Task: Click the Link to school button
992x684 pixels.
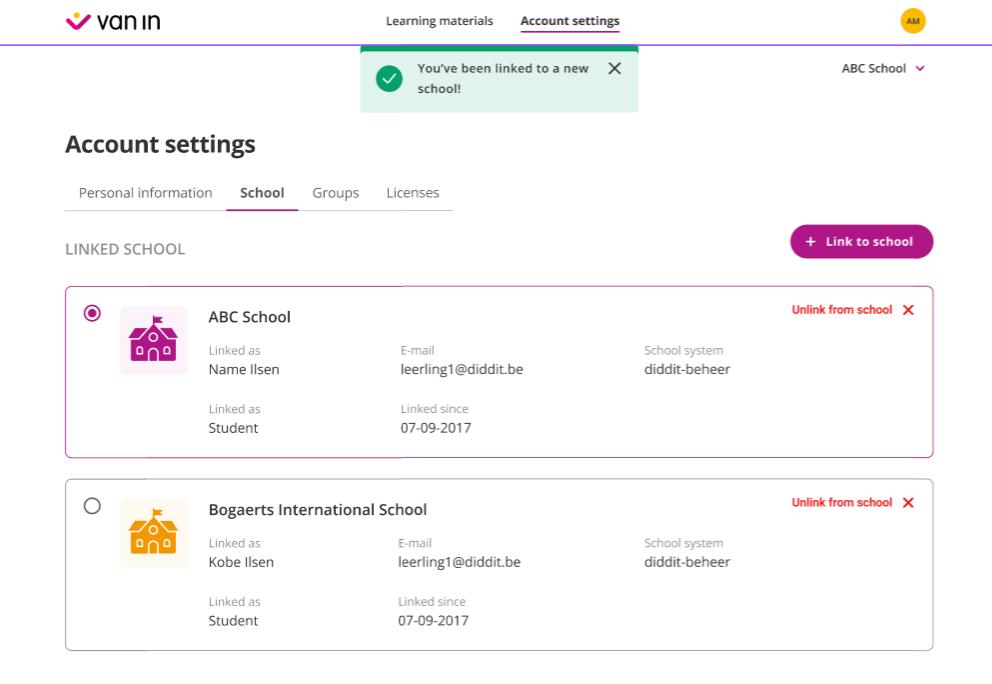Action: 860,242
